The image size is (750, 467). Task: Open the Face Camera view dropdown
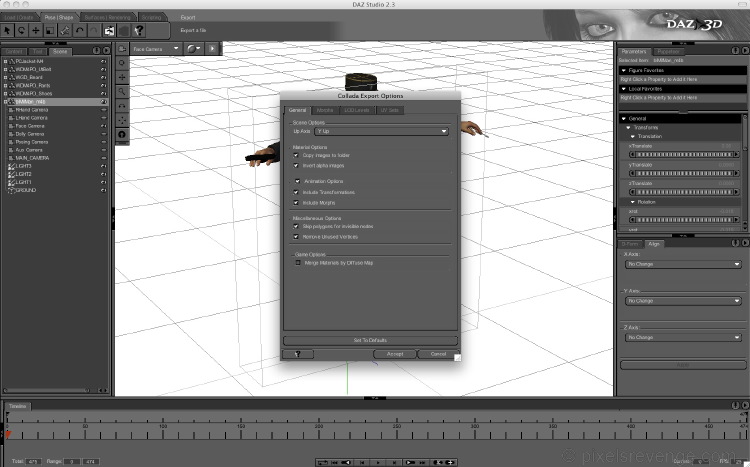tap(155, 49)
